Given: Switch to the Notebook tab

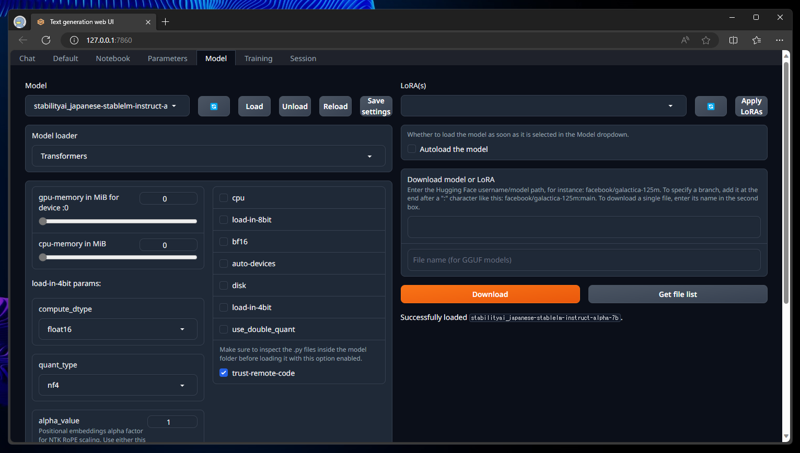Looking at the screenshot, I should coord(113,58).
